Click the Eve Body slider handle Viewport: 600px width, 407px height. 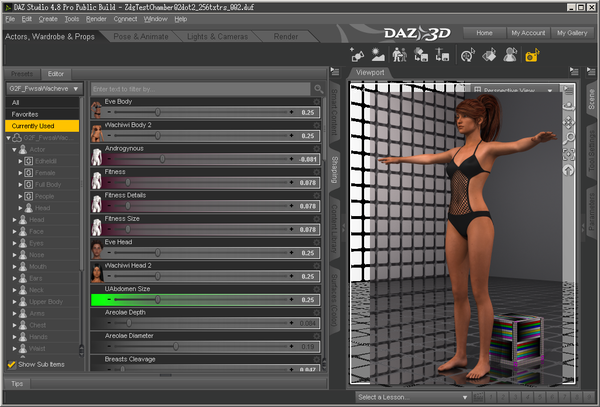click(x=157, y=112)
